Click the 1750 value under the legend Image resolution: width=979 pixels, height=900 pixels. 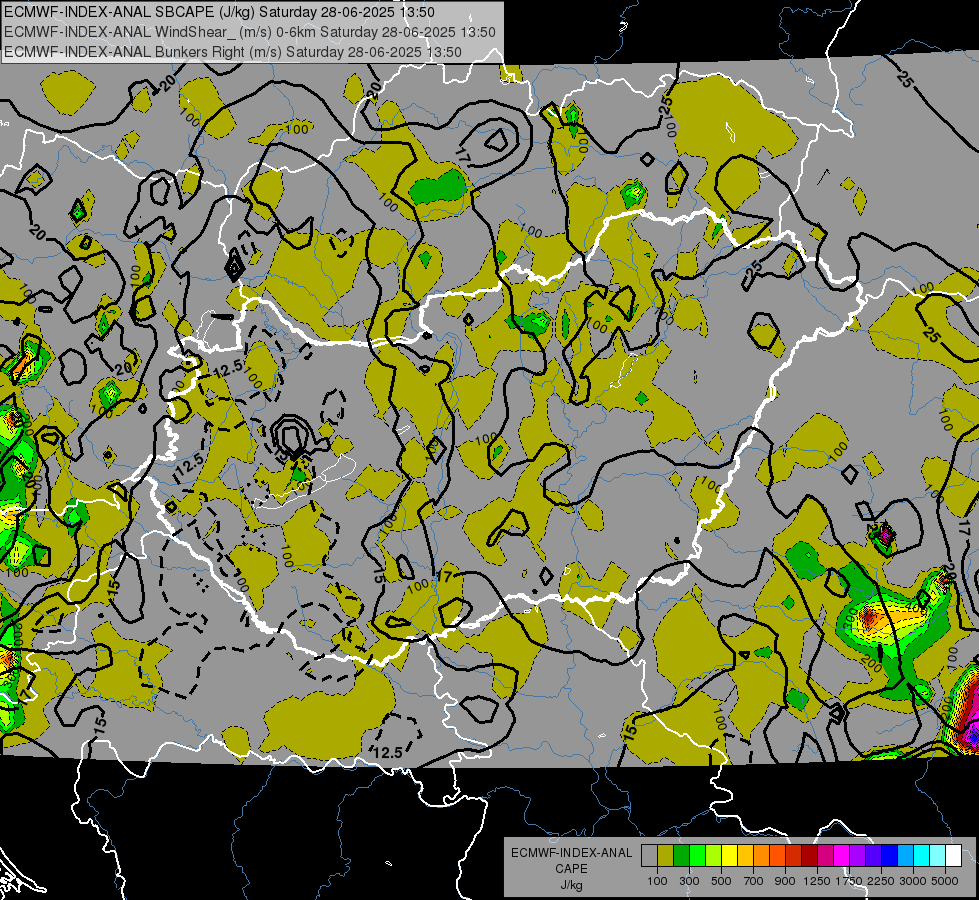click(x=849, y=881)
